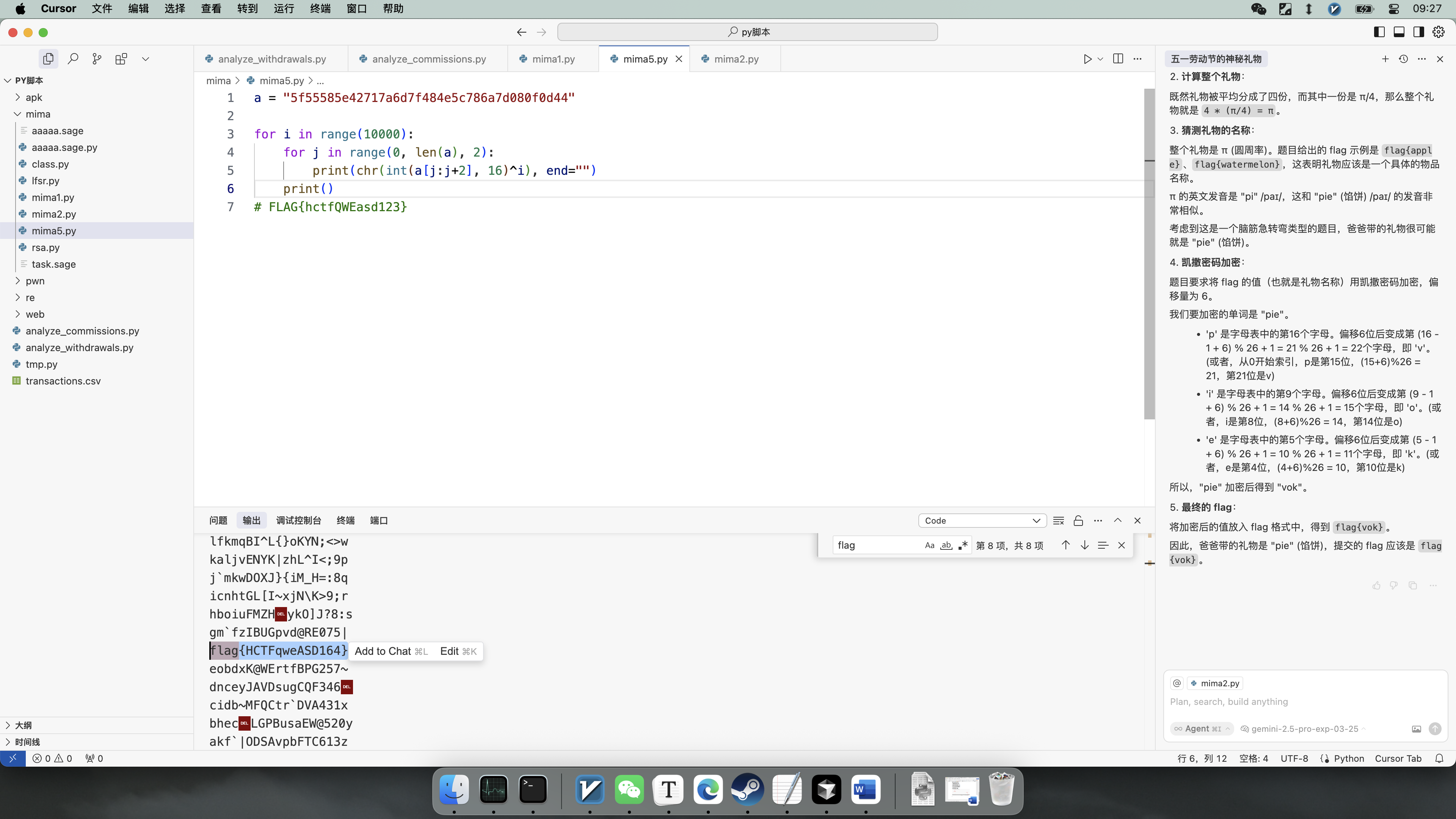
Task: Close the find widget
Action: pos(1122,546)
